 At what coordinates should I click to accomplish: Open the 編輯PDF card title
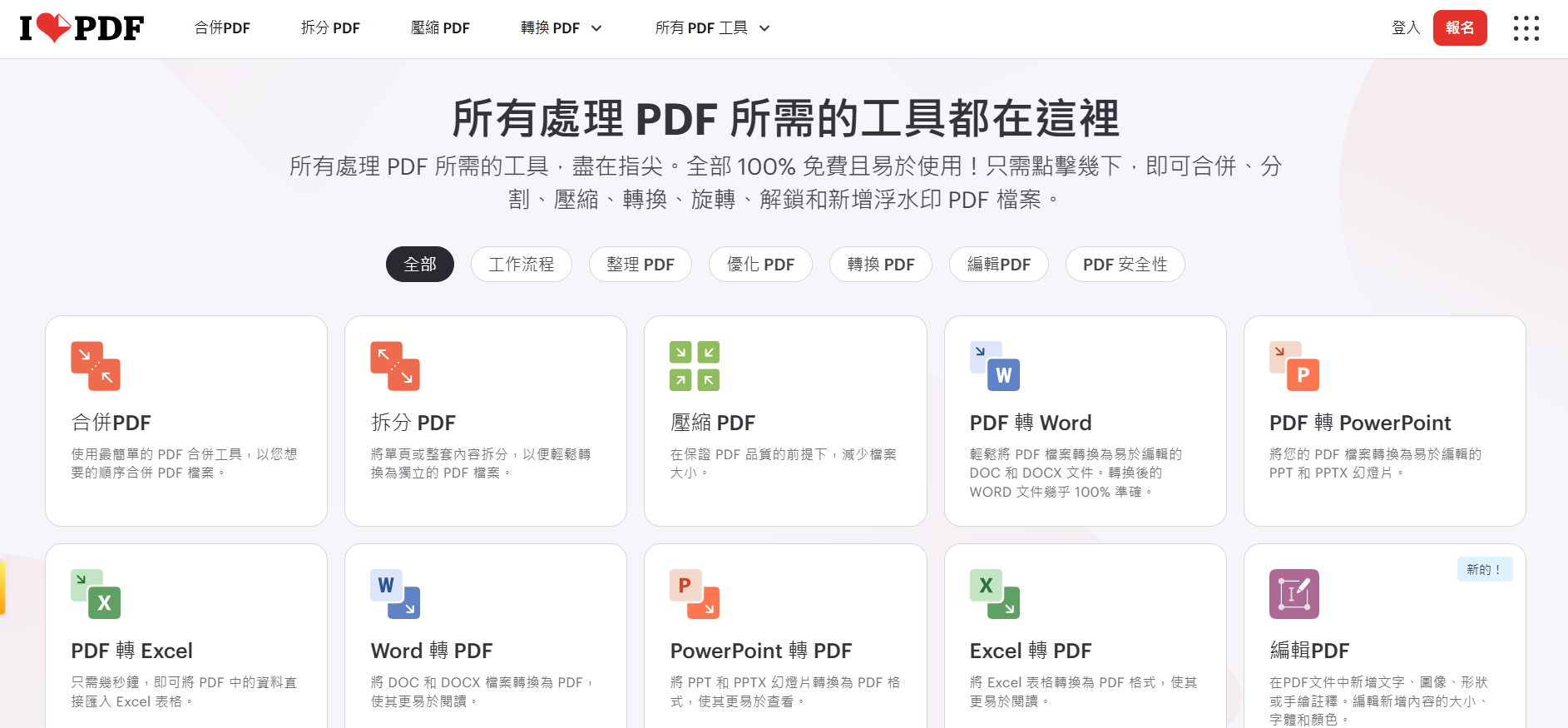(x=1309, y=651)
